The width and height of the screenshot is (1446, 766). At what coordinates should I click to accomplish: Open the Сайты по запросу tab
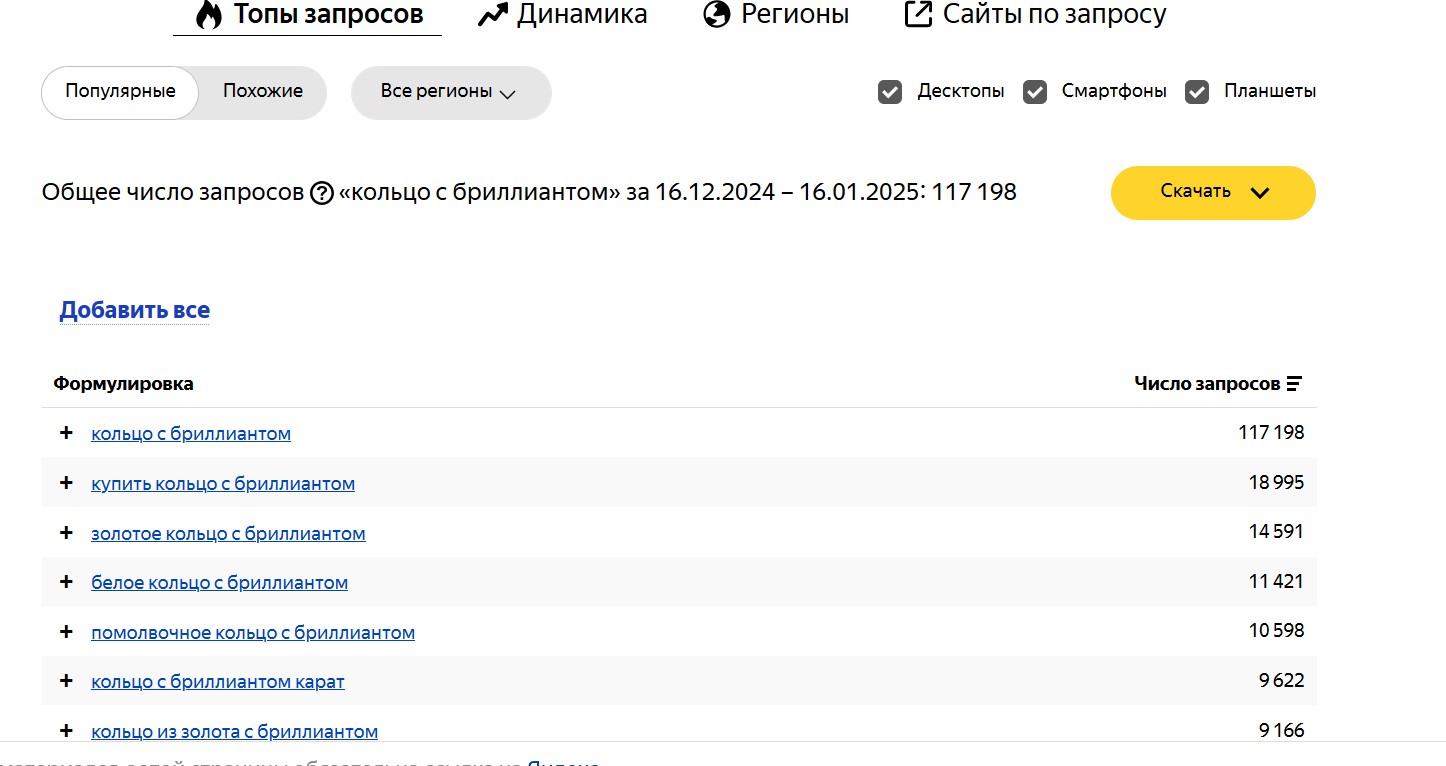point(1035,15)
